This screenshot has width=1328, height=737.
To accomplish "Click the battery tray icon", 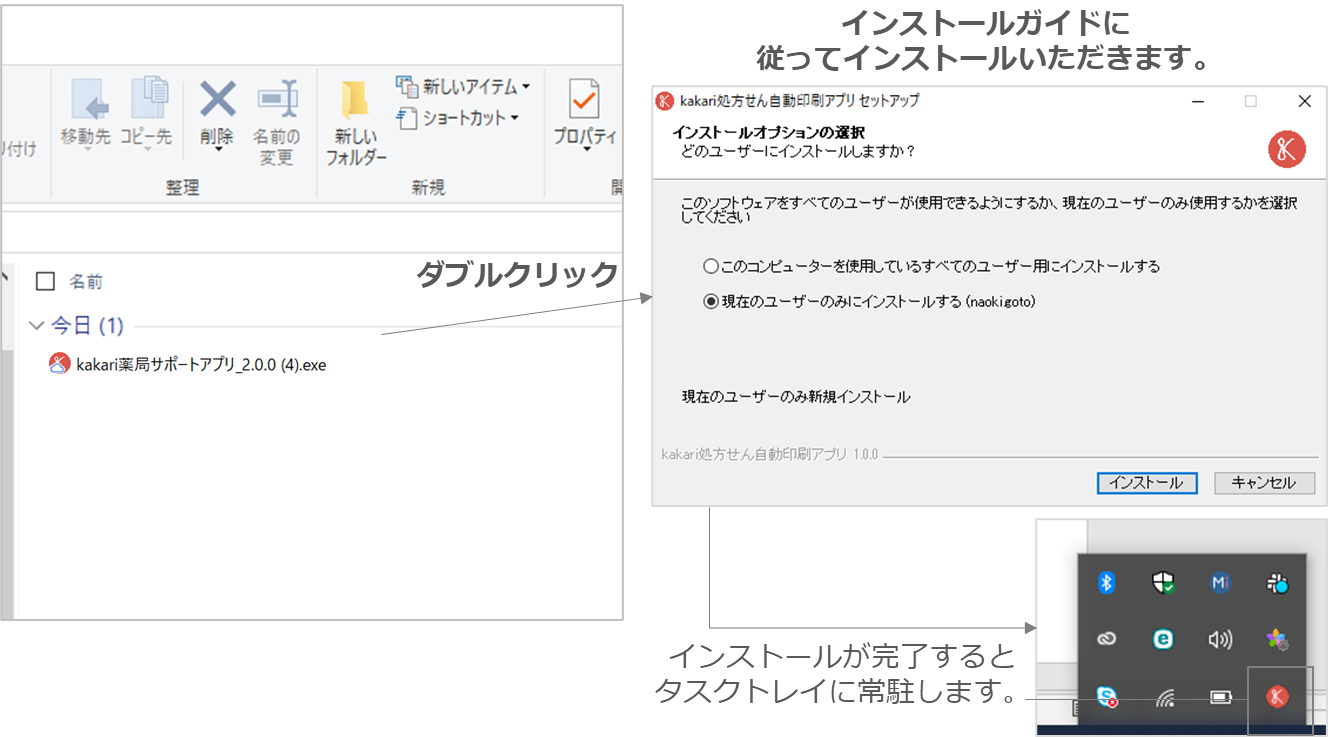I will click(x=1221, y=697).
